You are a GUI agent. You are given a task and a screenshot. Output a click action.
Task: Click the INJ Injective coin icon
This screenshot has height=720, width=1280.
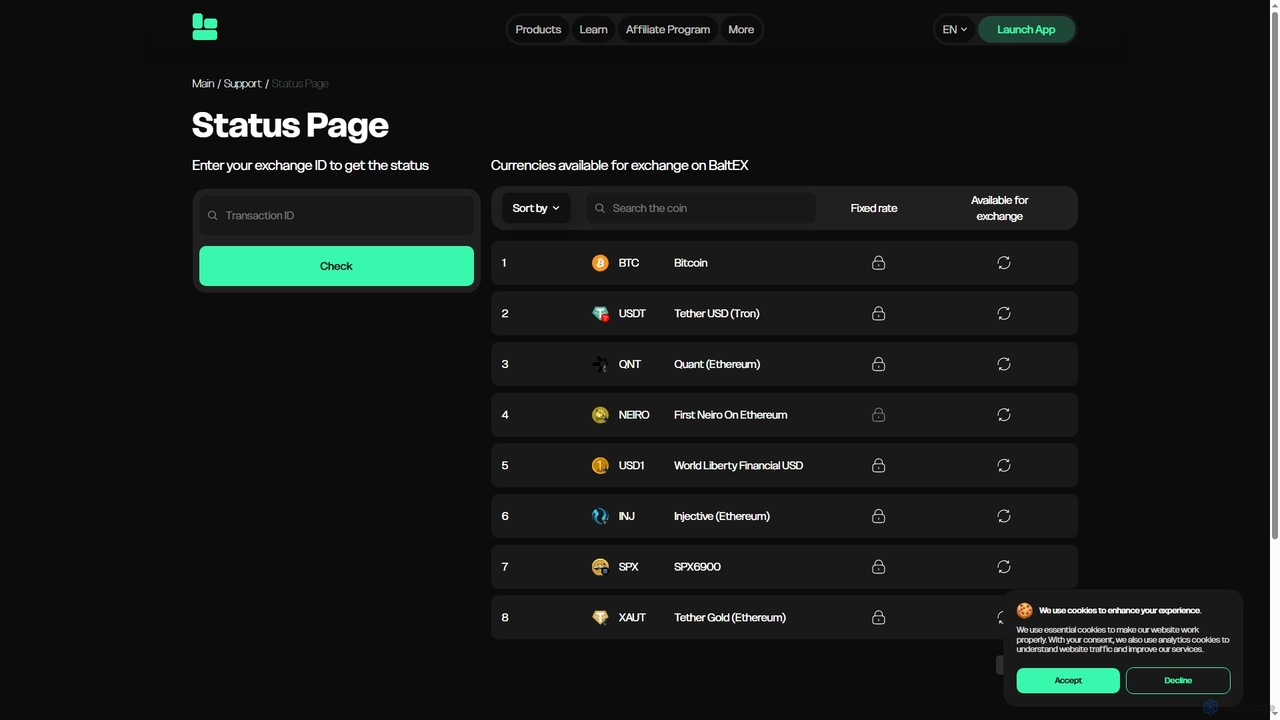pyautogui.click(x=600, y=516)
